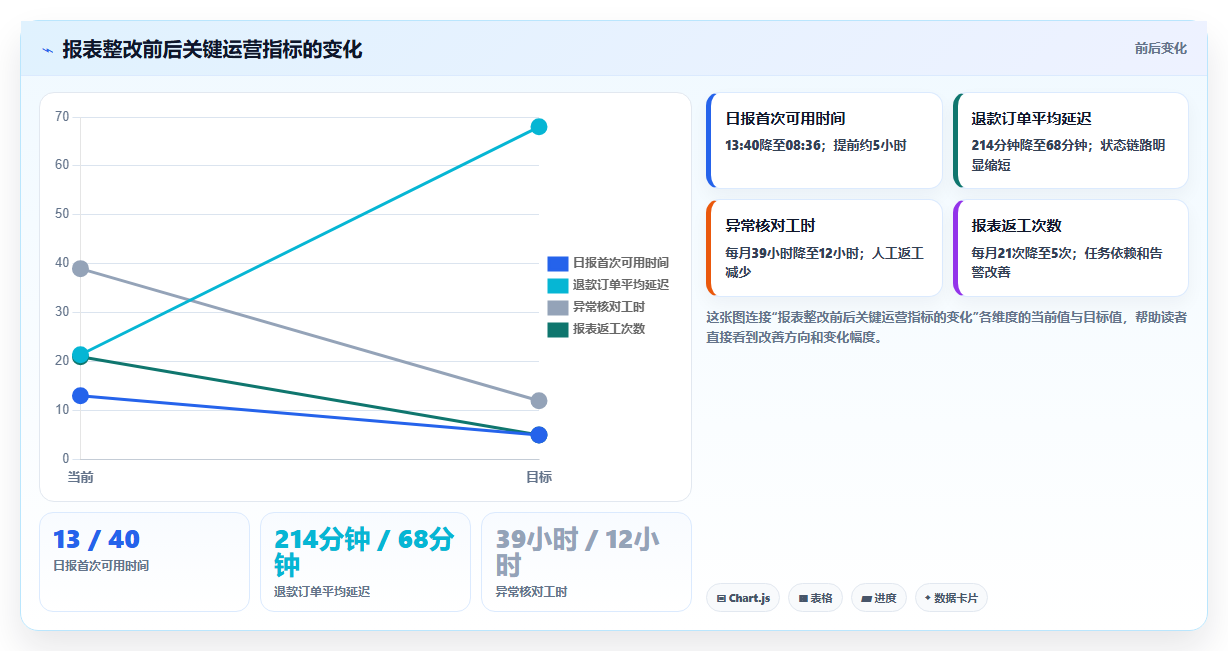Click the progress icon in 进度 tag
The image size is (1228, 651).
pos(866,599)
